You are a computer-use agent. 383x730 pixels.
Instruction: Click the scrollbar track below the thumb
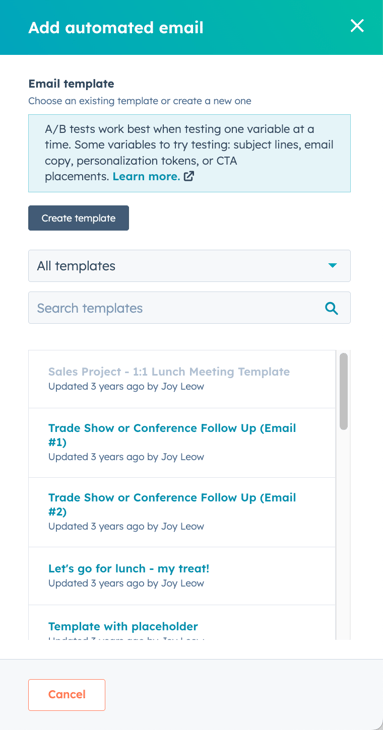(x=343, y=535)
